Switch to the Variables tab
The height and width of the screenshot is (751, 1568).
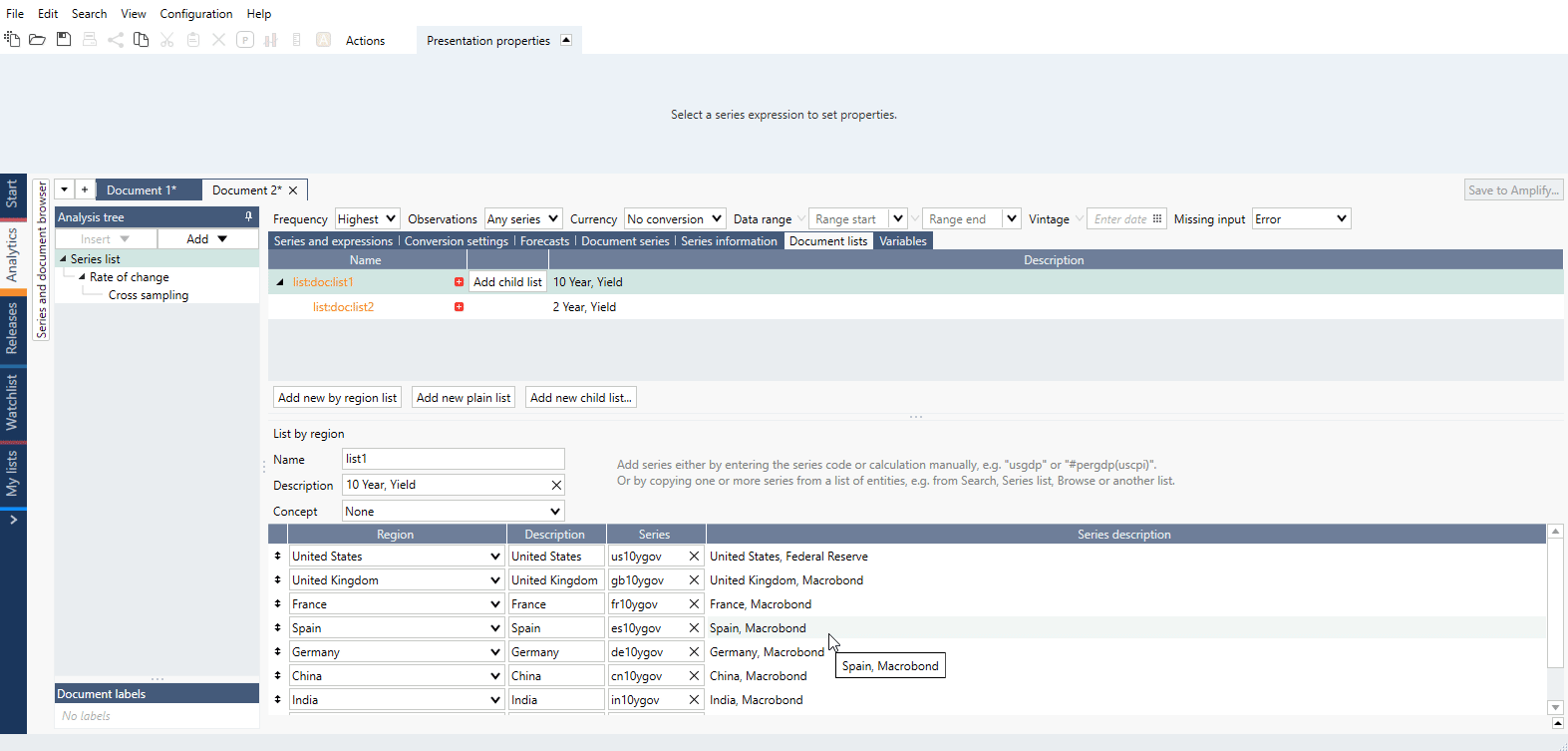coord(902,241)
